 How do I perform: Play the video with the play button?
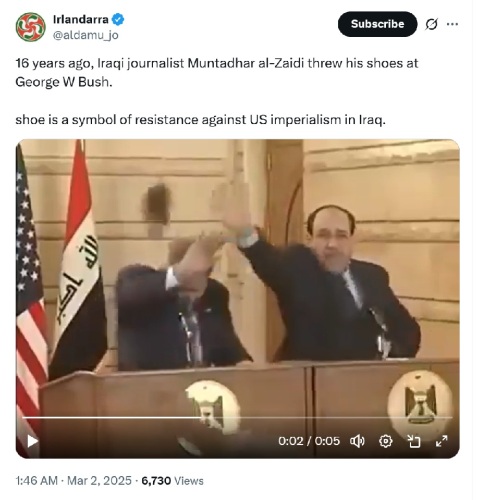pyautogui.click(x=32, y=441)
